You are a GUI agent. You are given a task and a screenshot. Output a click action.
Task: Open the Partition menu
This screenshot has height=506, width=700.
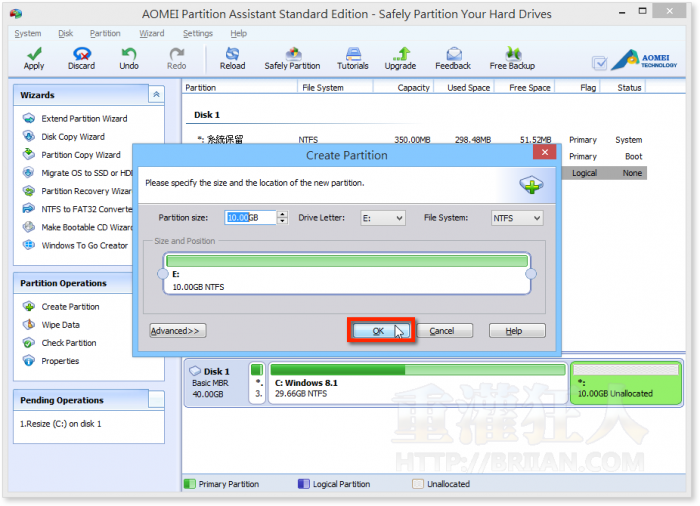[x=105, y=33]
